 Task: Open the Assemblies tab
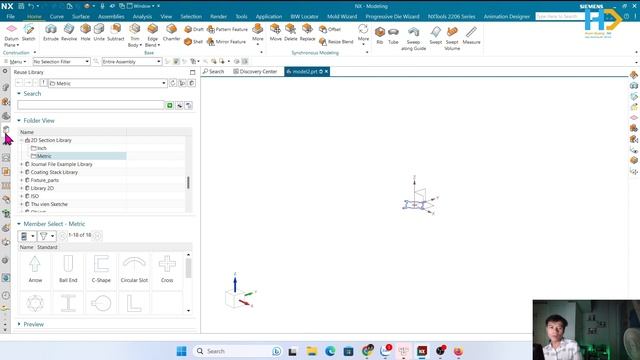tap(111, 16)
